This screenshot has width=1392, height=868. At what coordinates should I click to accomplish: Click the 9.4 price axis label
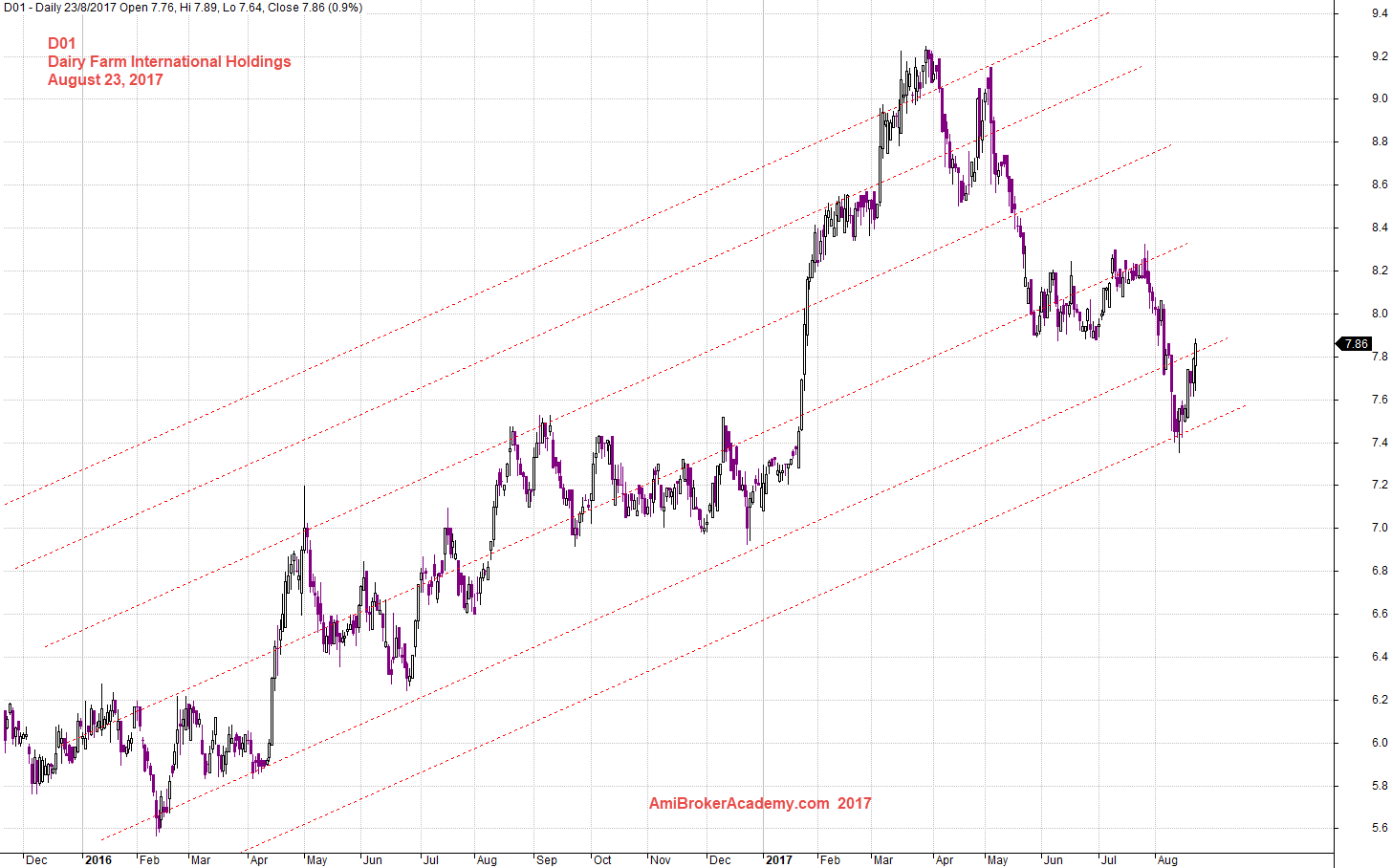click(1380, 13)
